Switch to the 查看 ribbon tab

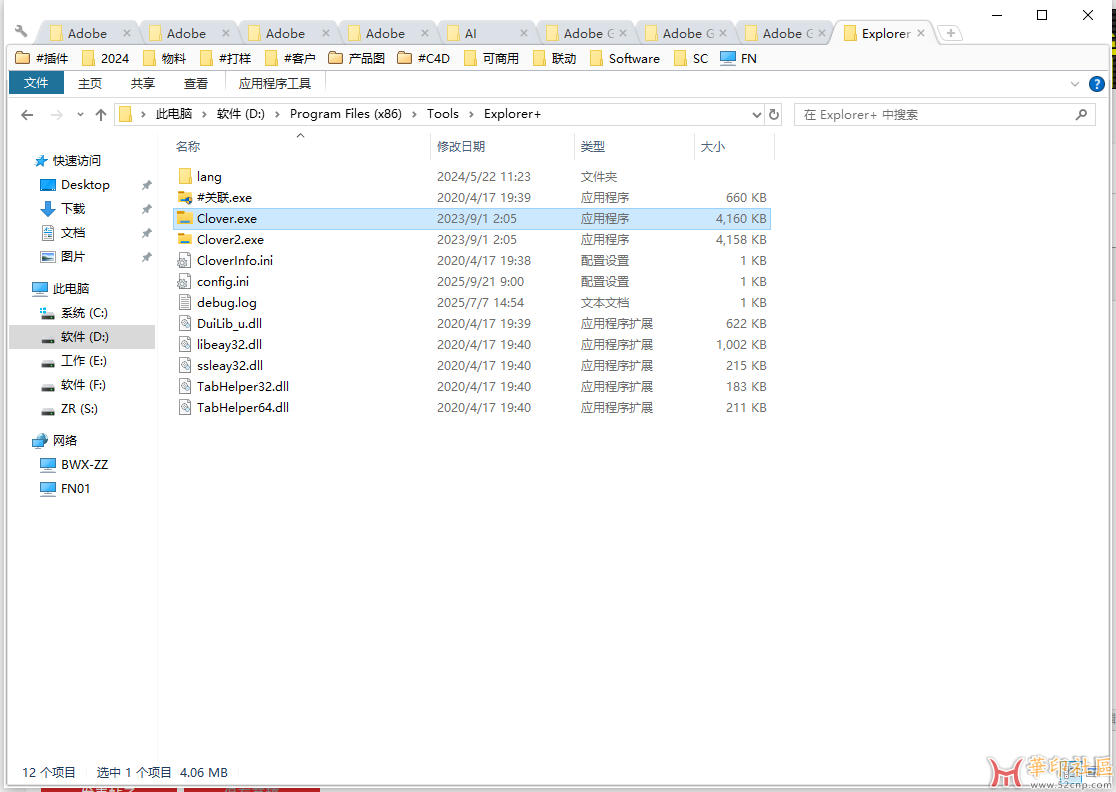(x=196, y=83)
